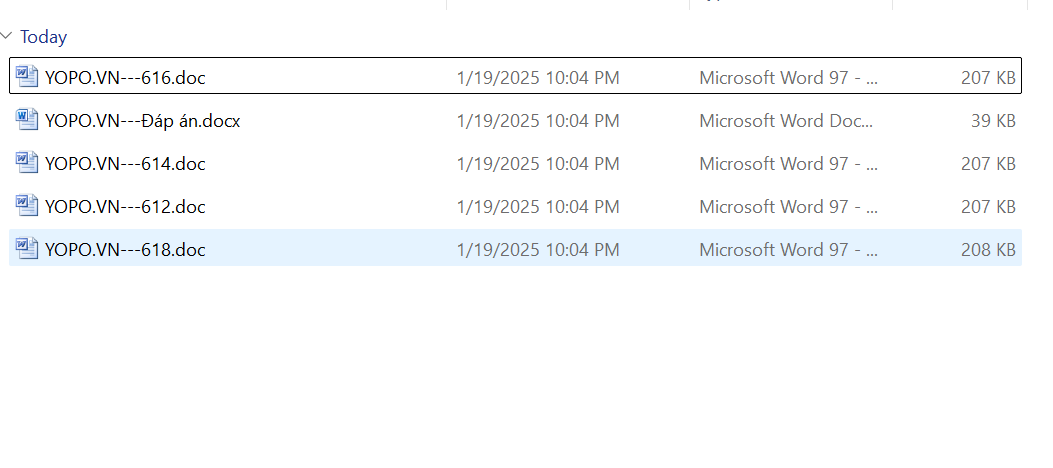This screenshot has height=468, width=1053.
Task: Click the 208 KB size of 618.doc
Action: click(x=988, y=250)
